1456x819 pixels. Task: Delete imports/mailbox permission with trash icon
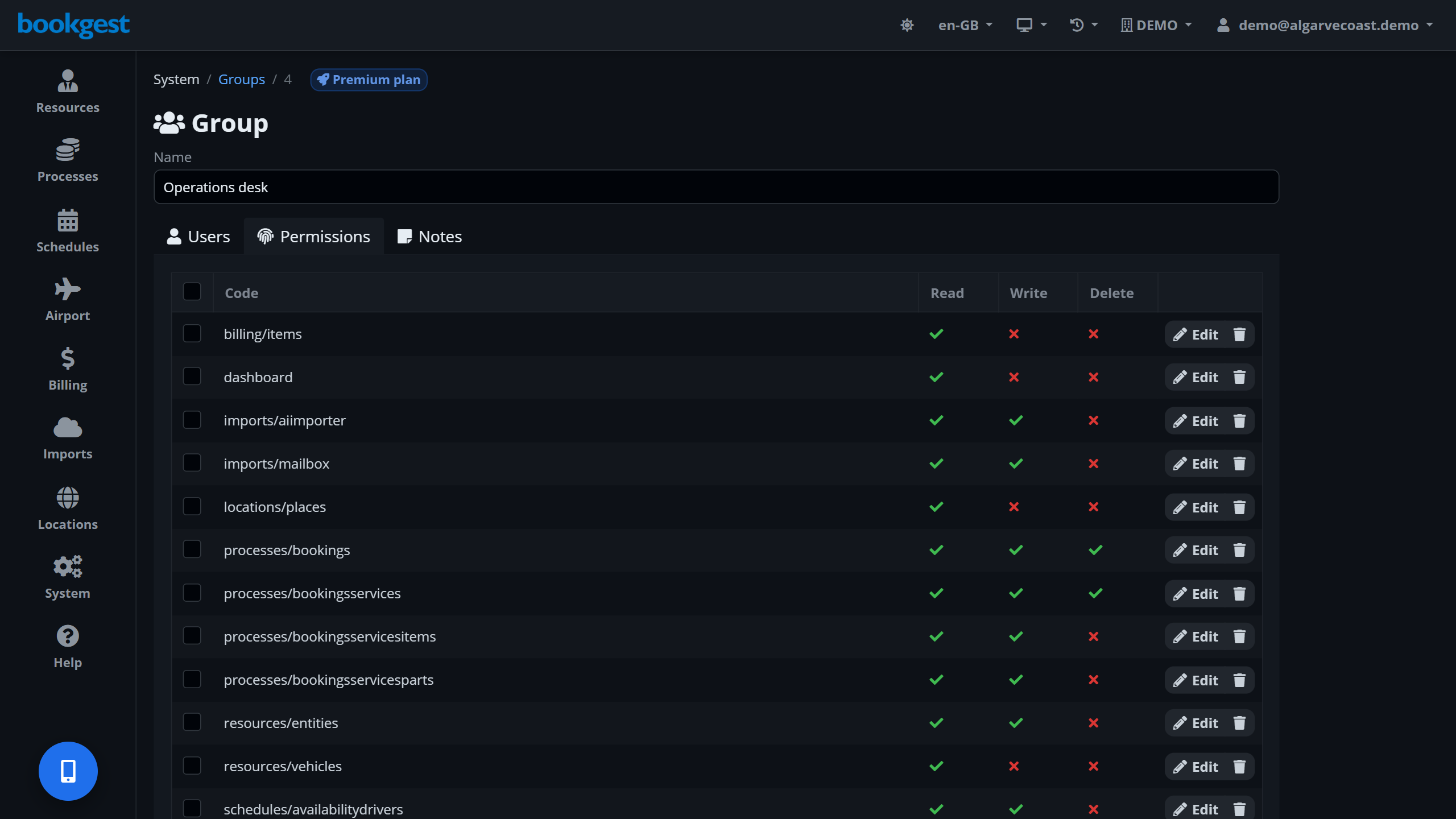[1239, 464]
